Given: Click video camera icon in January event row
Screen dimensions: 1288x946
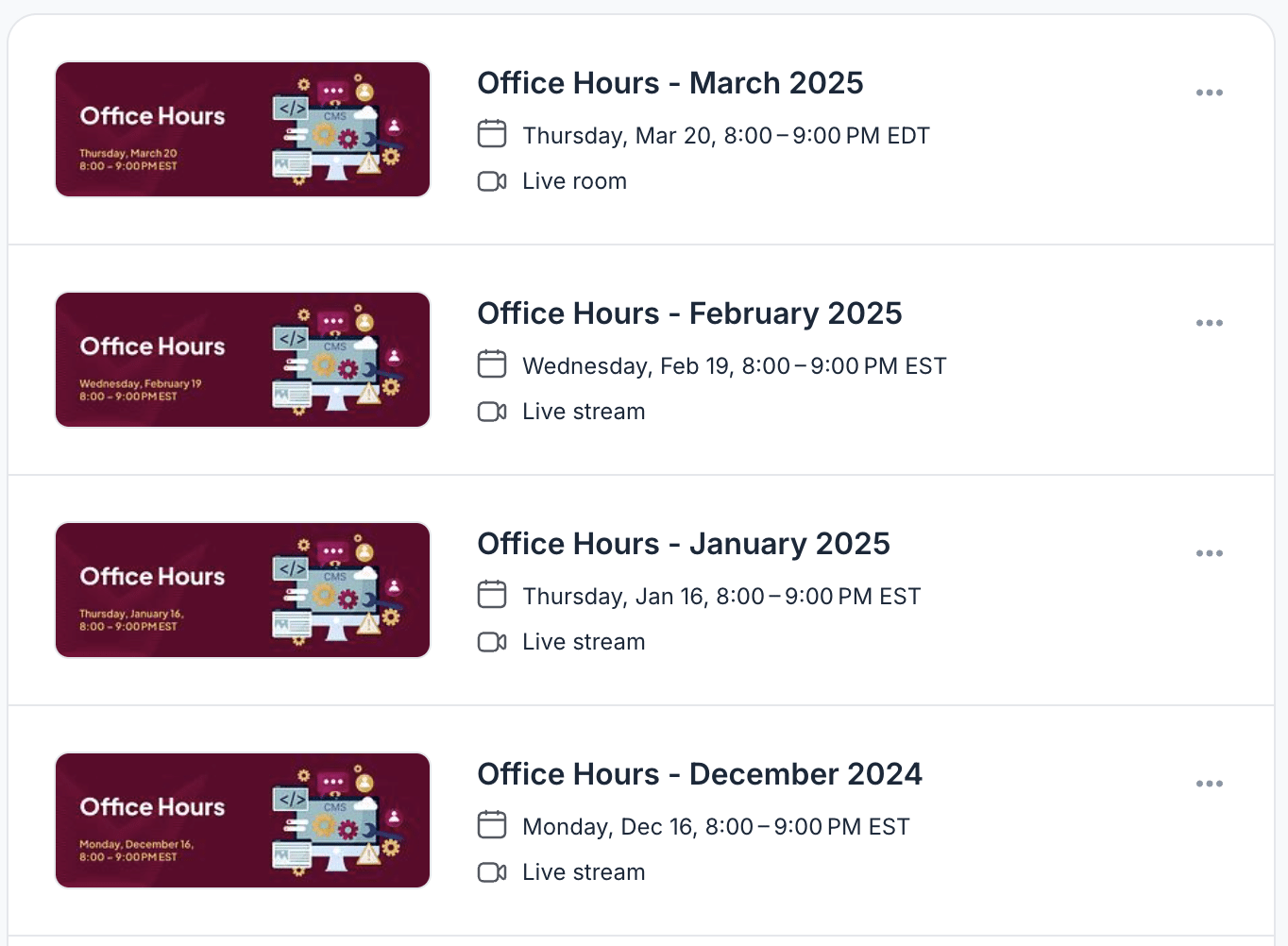Looking at the screenshot, I should [x=492, y=642].
